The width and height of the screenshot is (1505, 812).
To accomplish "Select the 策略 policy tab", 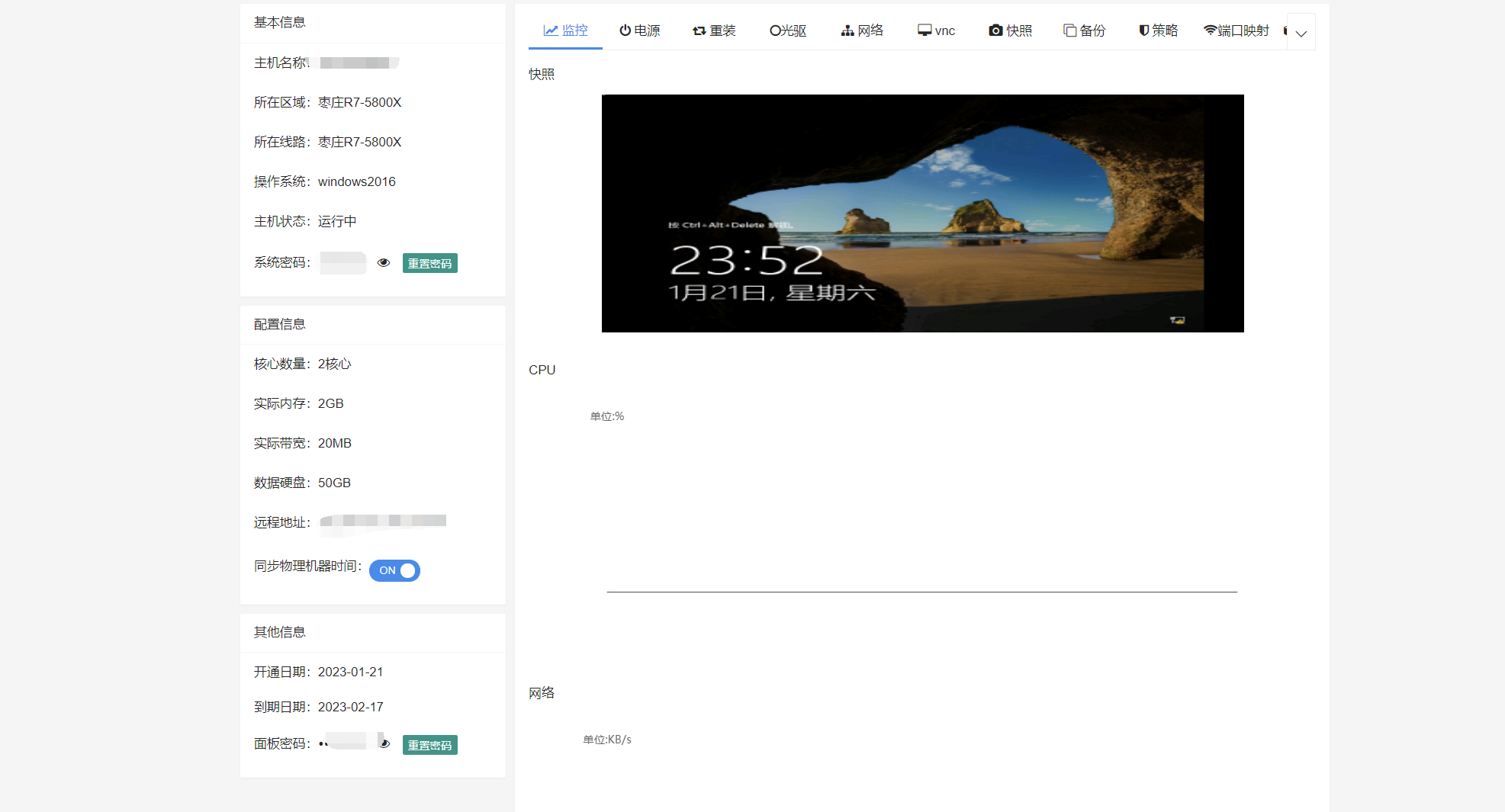I will [1158, 30].
